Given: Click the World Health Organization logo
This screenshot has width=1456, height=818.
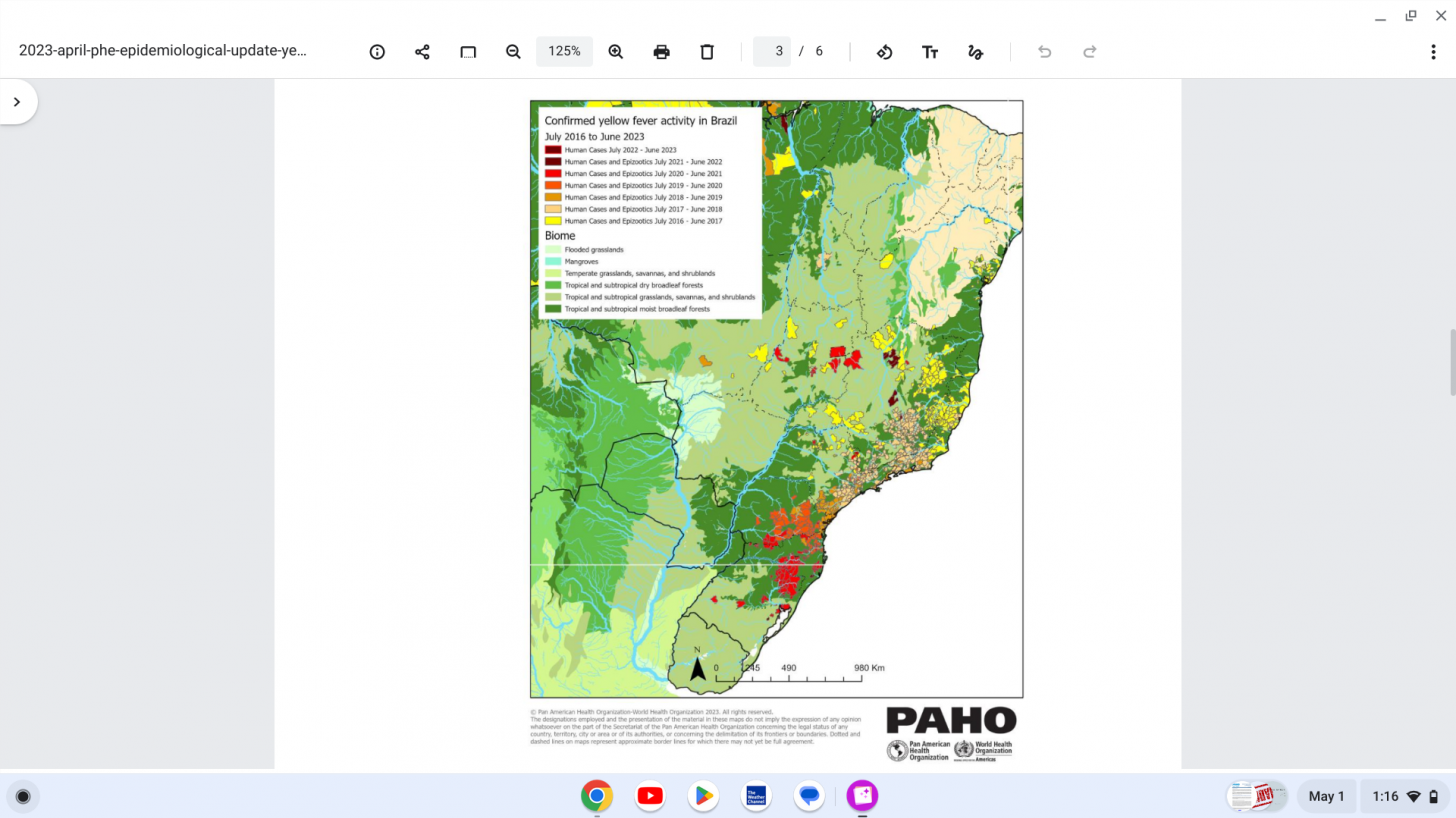Looking at the screenshot, I should pyautogui.click(x=983, y=751).
